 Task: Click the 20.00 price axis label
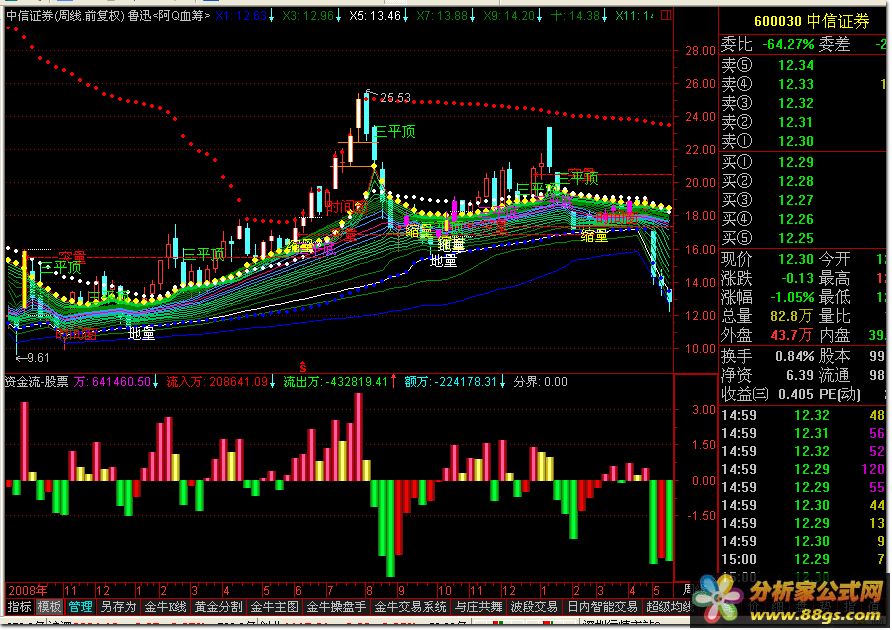[x=700, y=183]
